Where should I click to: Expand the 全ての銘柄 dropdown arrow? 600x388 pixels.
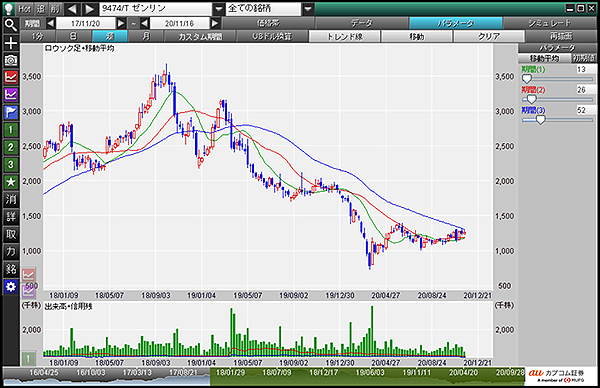point(308,9)
